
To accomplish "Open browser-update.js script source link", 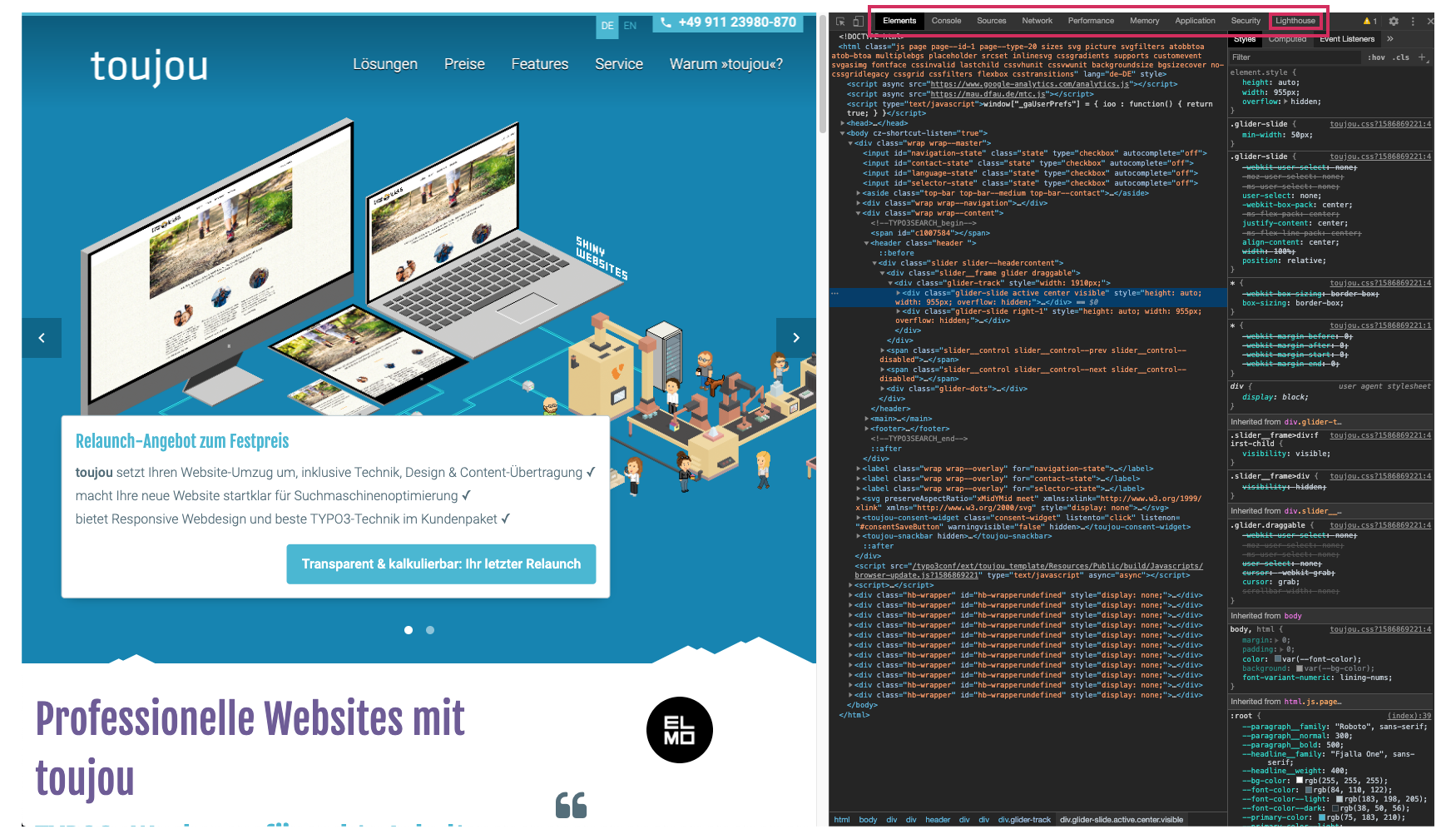I will pyautogui.click(x=1028, y=570).
